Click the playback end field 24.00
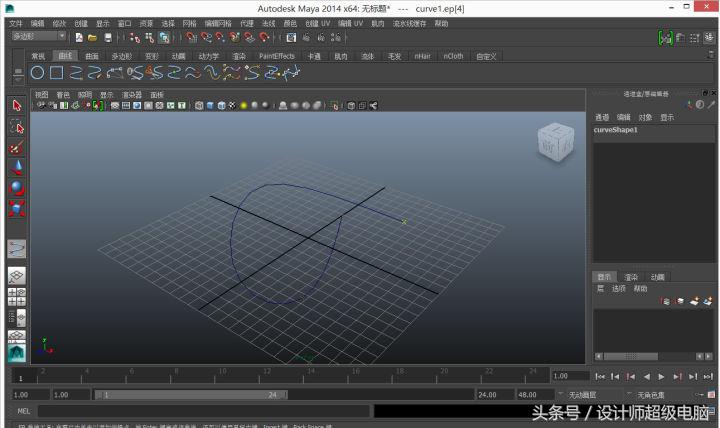This screenshot has width=720, height=428. pyautogui.click(x=494, y=395)
